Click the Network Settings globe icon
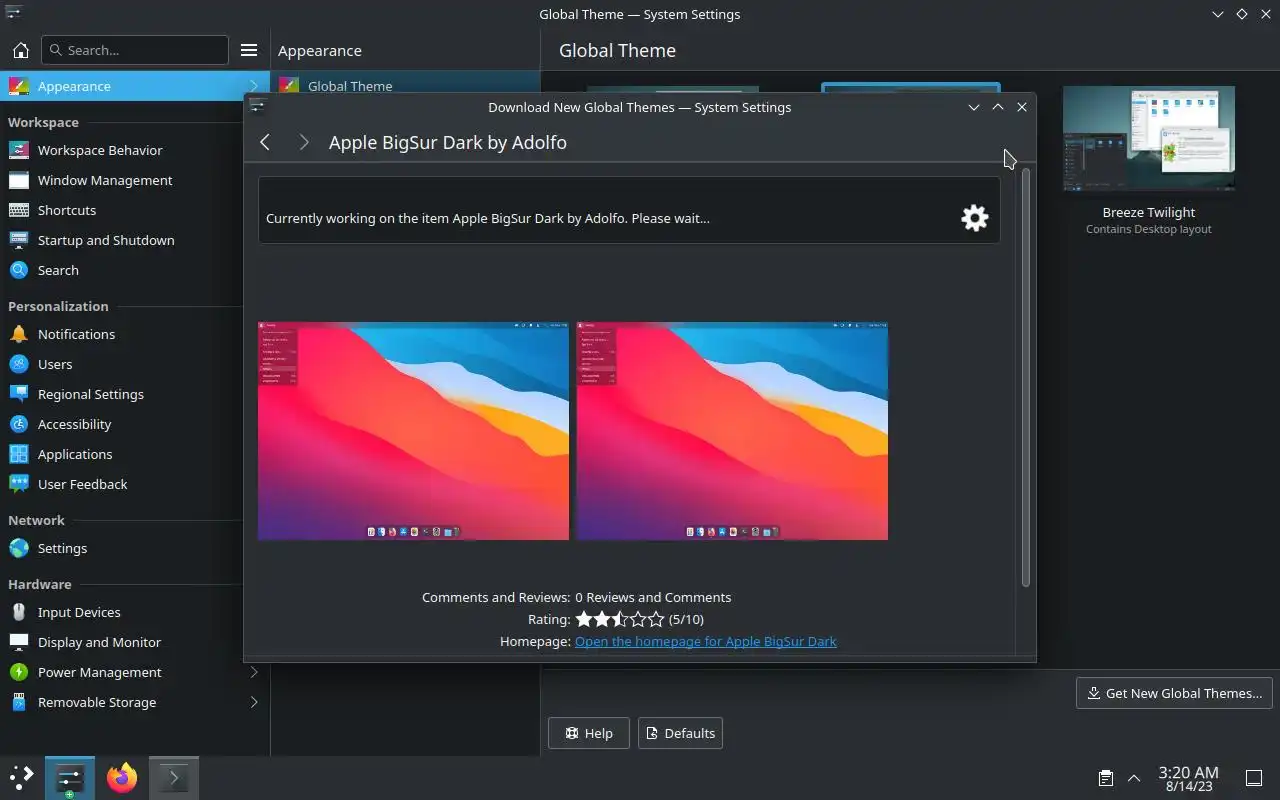 coord(19,548)
